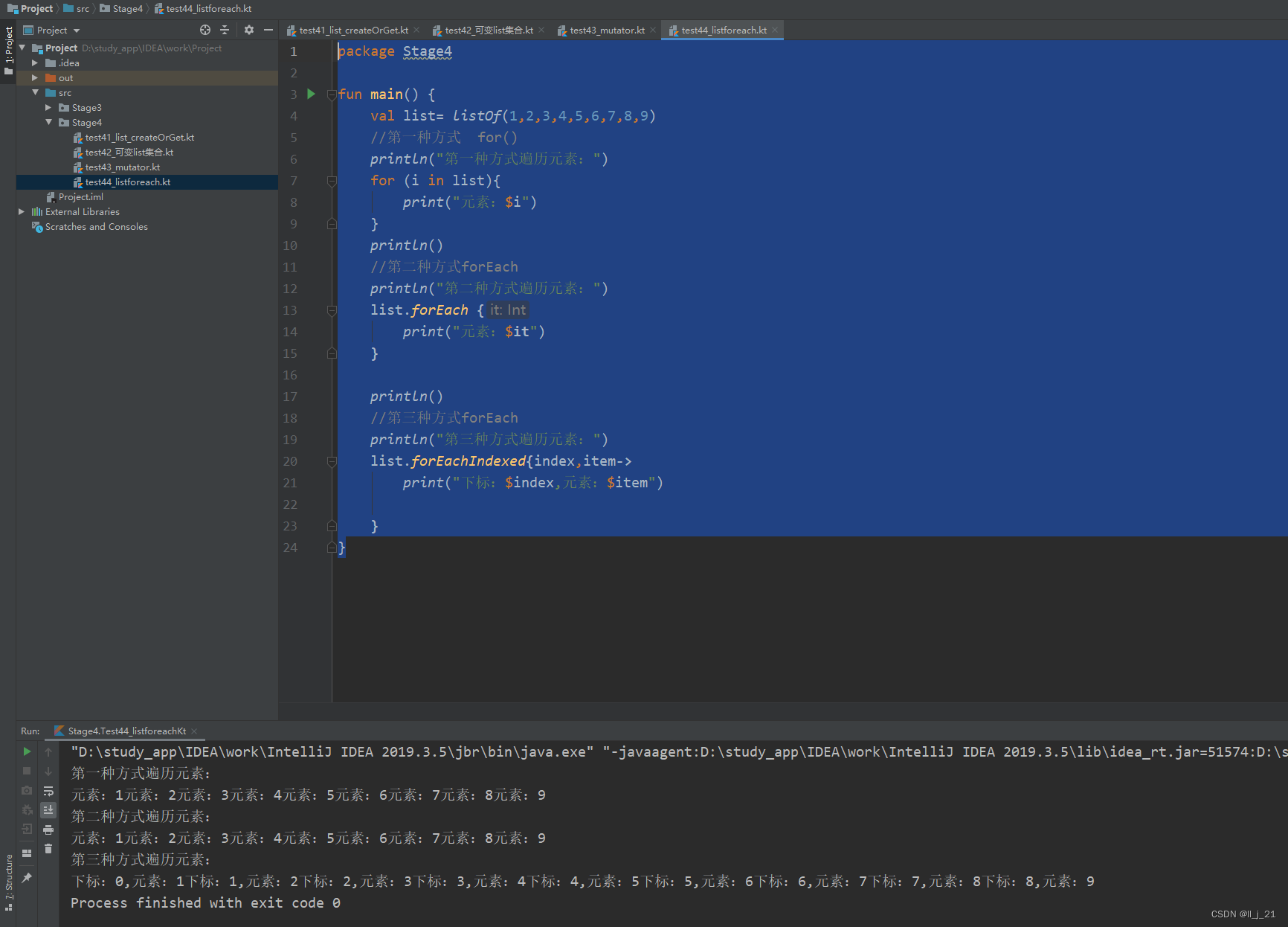Click the Stop process square icon

point(27,772)
